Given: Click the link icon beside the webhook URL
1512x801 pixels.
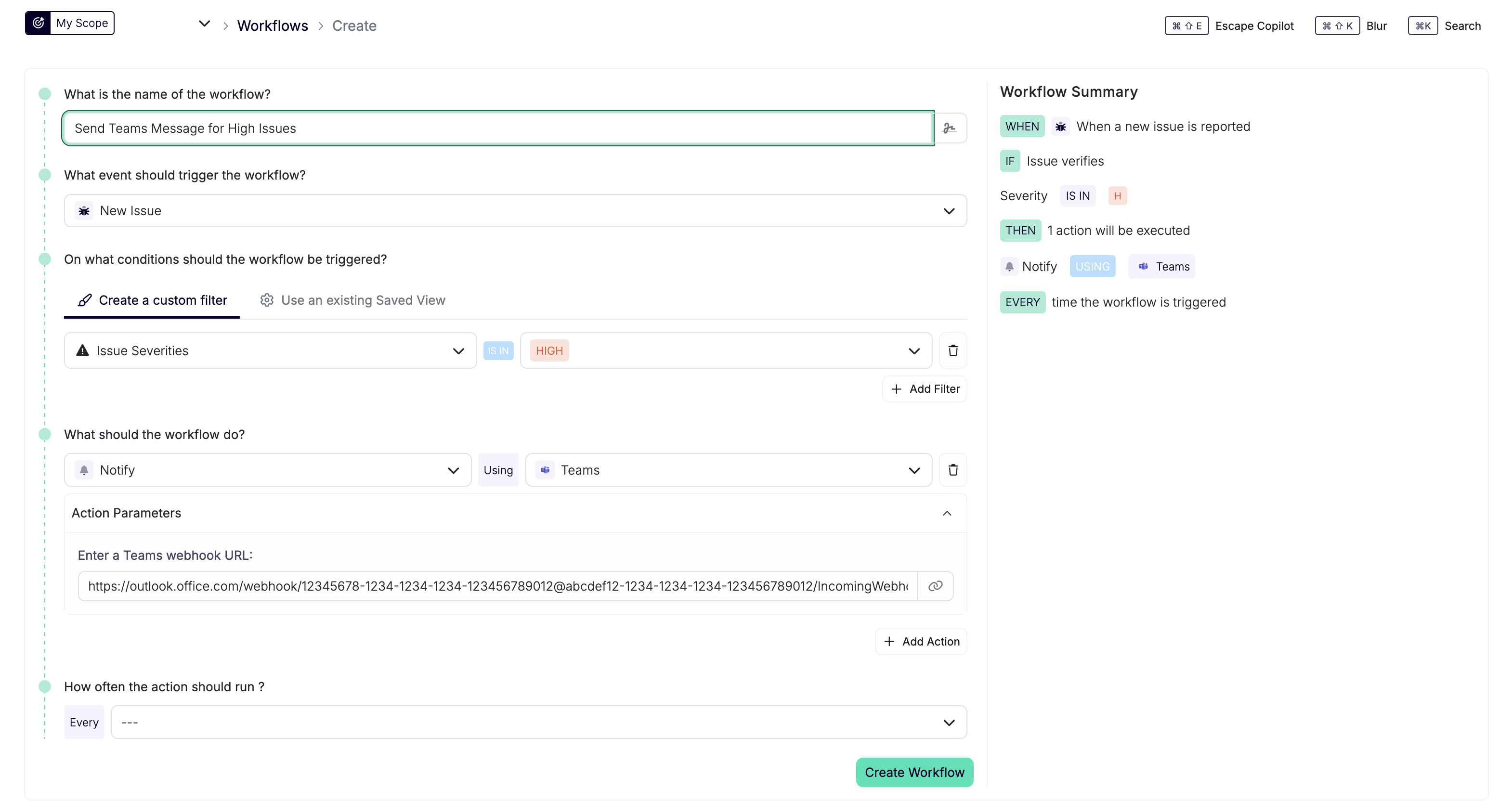Looking at the screenshot, I should 935,586.
